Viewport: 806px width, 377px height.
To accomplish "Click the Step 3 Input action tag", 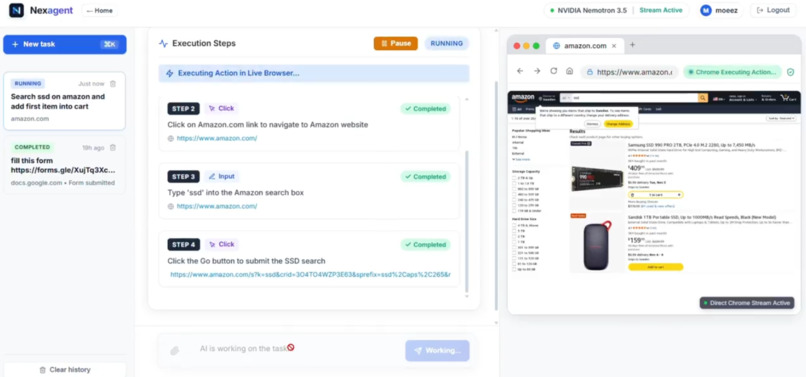I will coord(222,176).
